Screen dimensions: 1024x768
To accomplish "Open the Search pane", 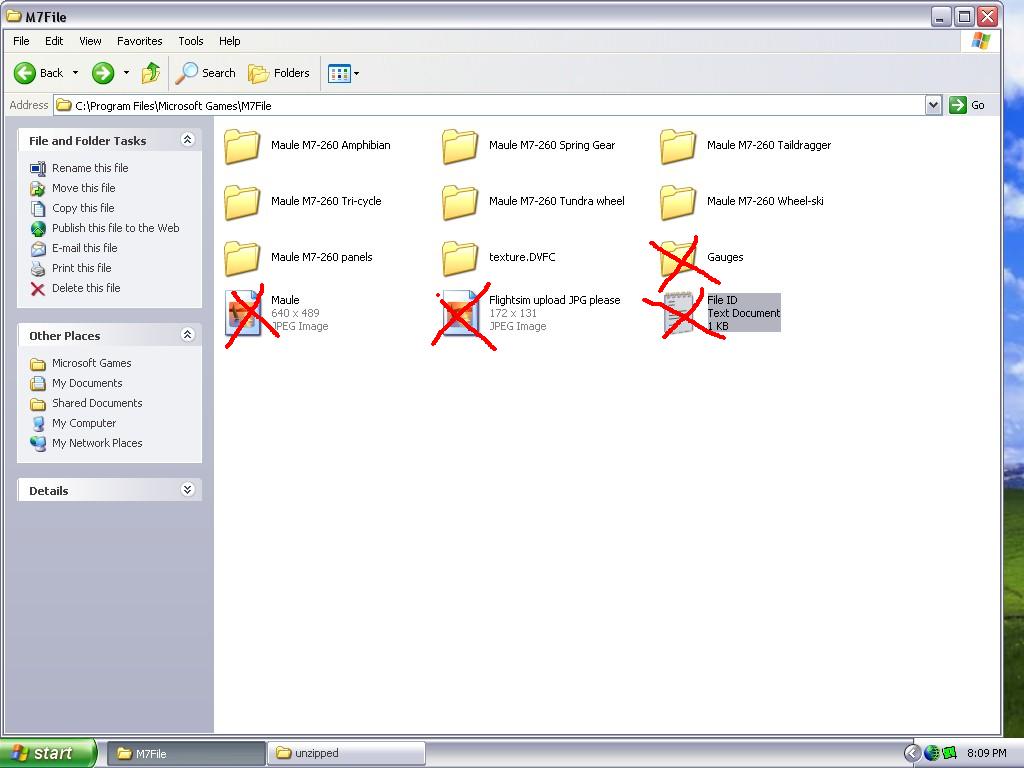I will click(206, 72).
